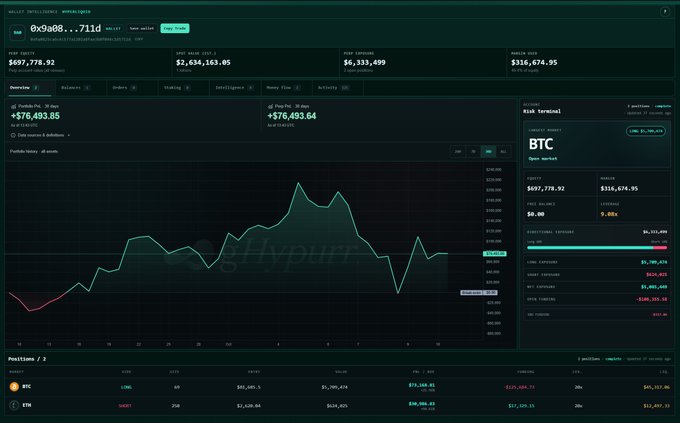Select the ALL chart range

503,151
